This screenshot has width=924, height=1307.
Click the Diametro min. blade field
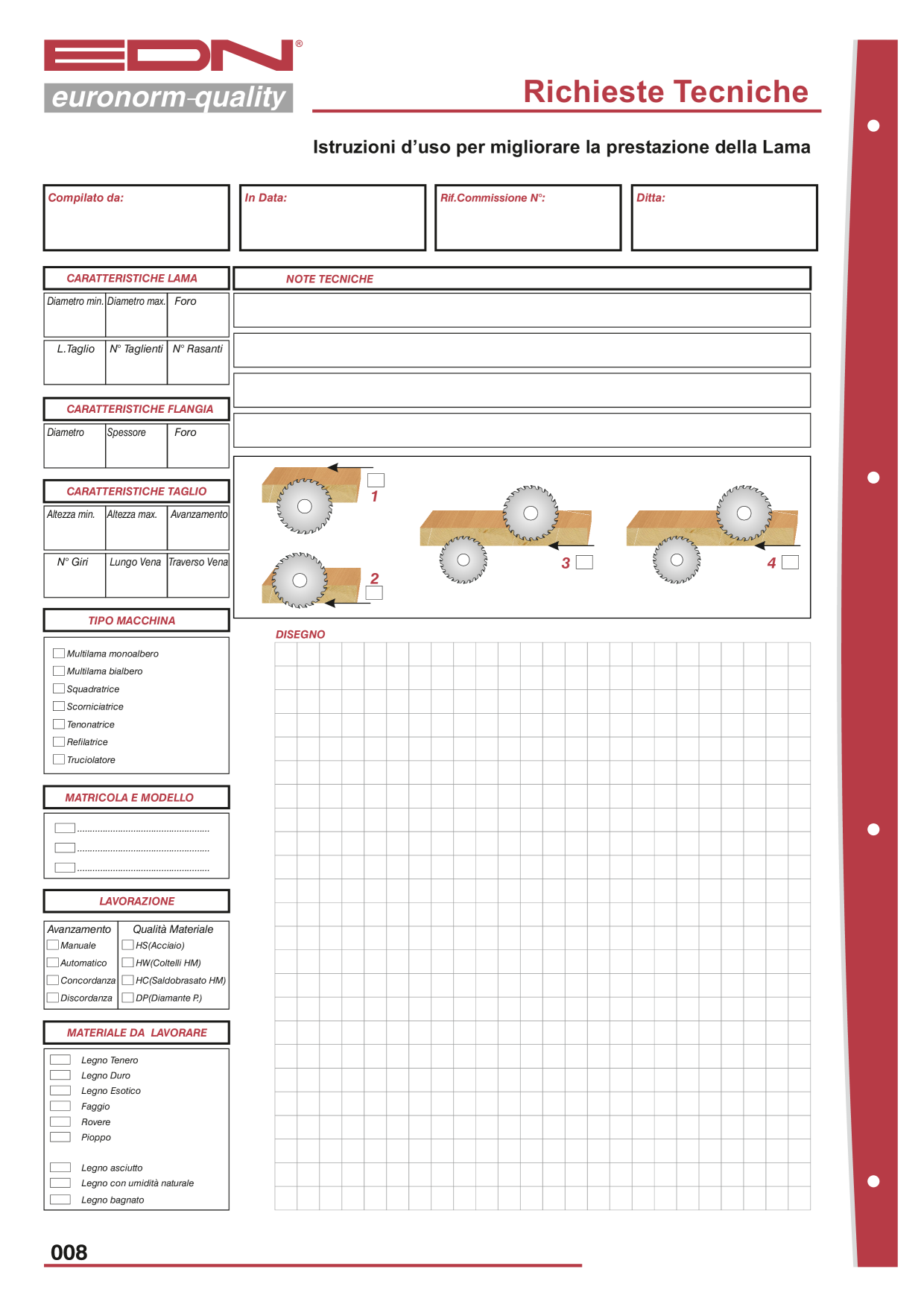click(x=75, y=315)
